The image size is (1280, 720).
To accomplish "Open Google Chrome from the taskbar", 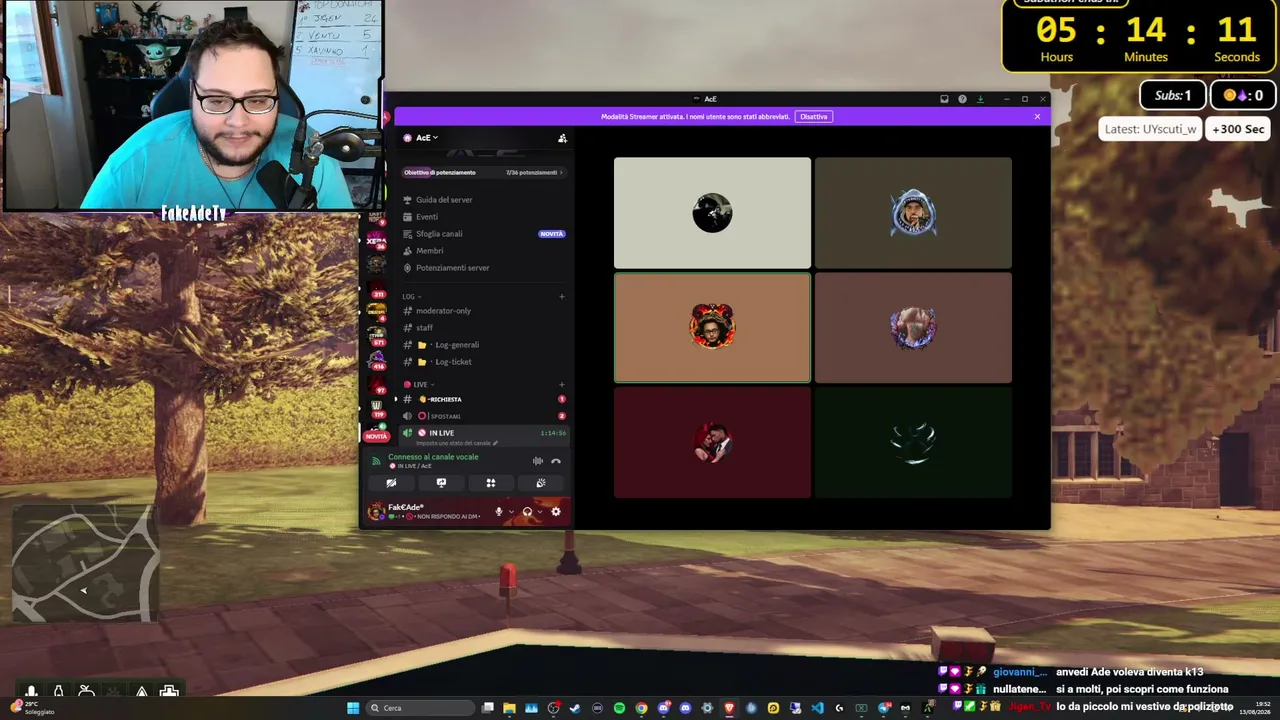I will (641, 708).
